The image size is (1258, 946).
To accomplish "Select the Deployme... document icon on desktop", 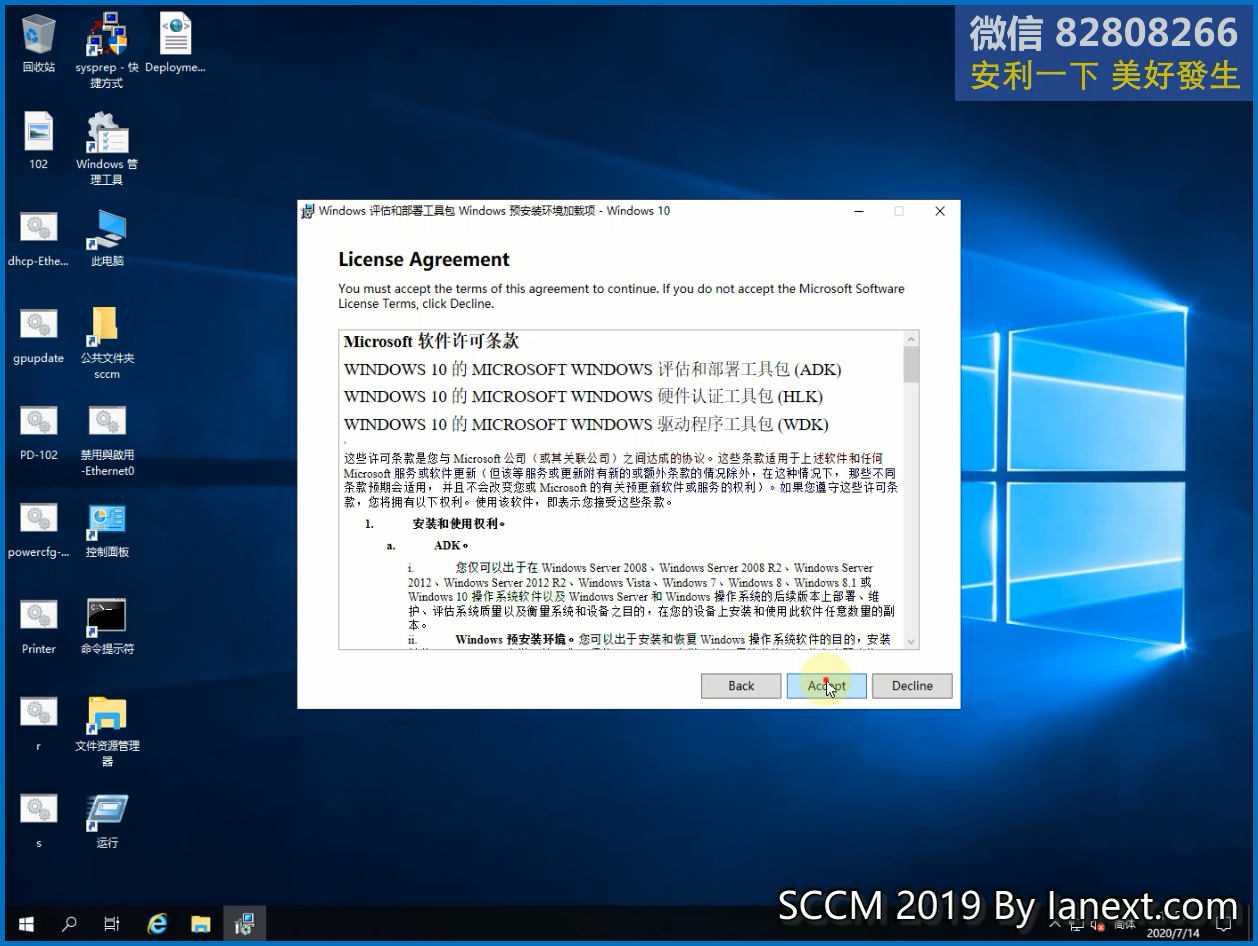I will (175, 44).
